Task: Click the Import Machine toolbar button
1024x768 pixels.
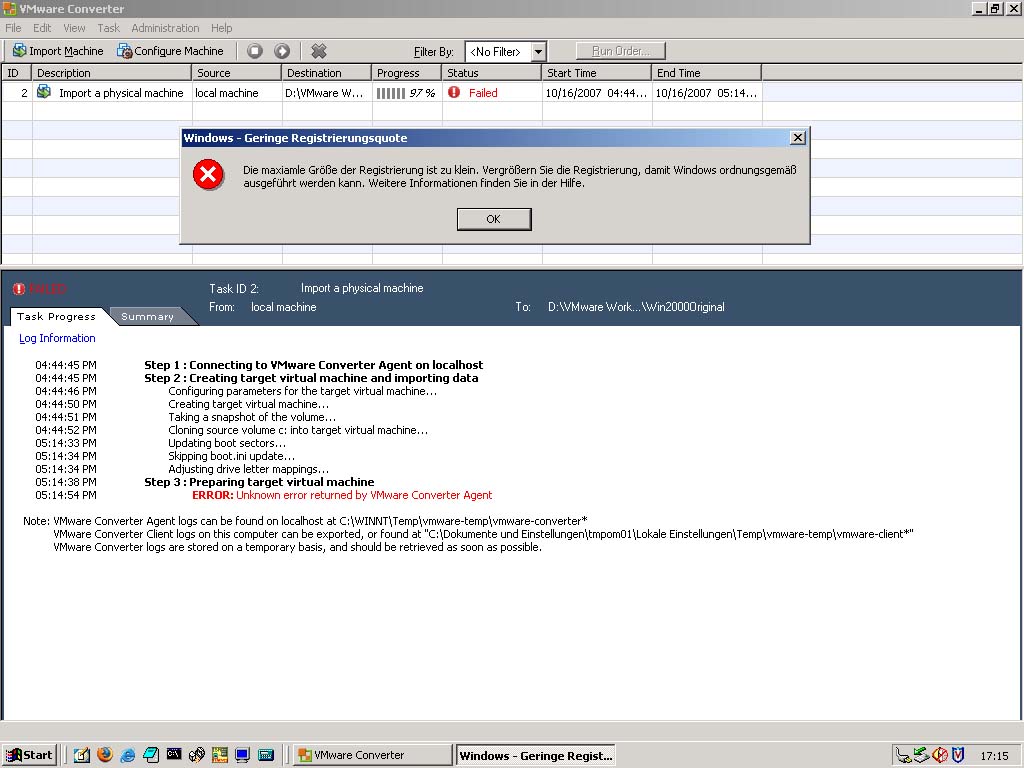Action: [58, 51]
